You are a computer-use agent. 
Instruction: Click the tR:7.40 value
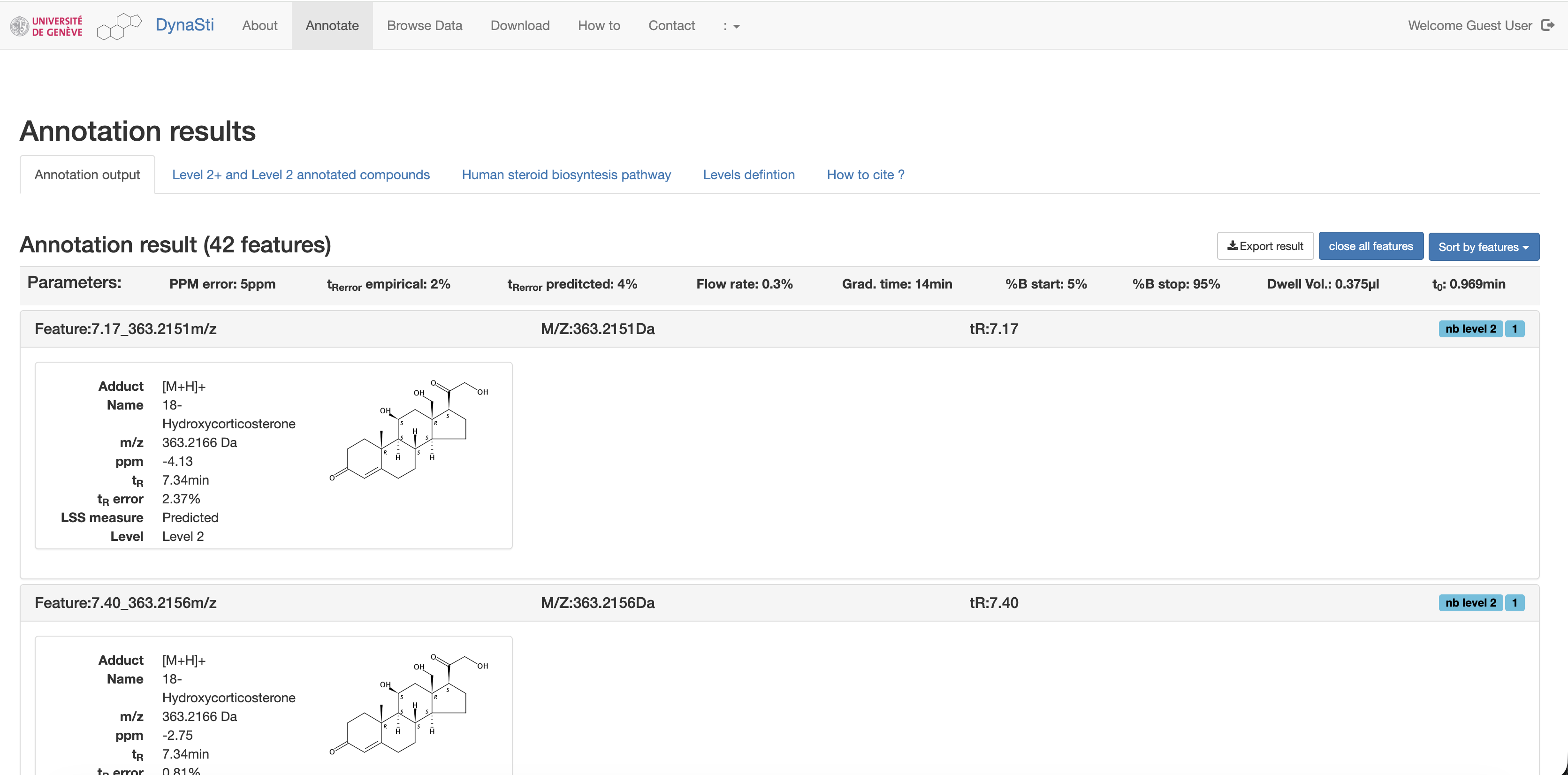pos(993,603)
